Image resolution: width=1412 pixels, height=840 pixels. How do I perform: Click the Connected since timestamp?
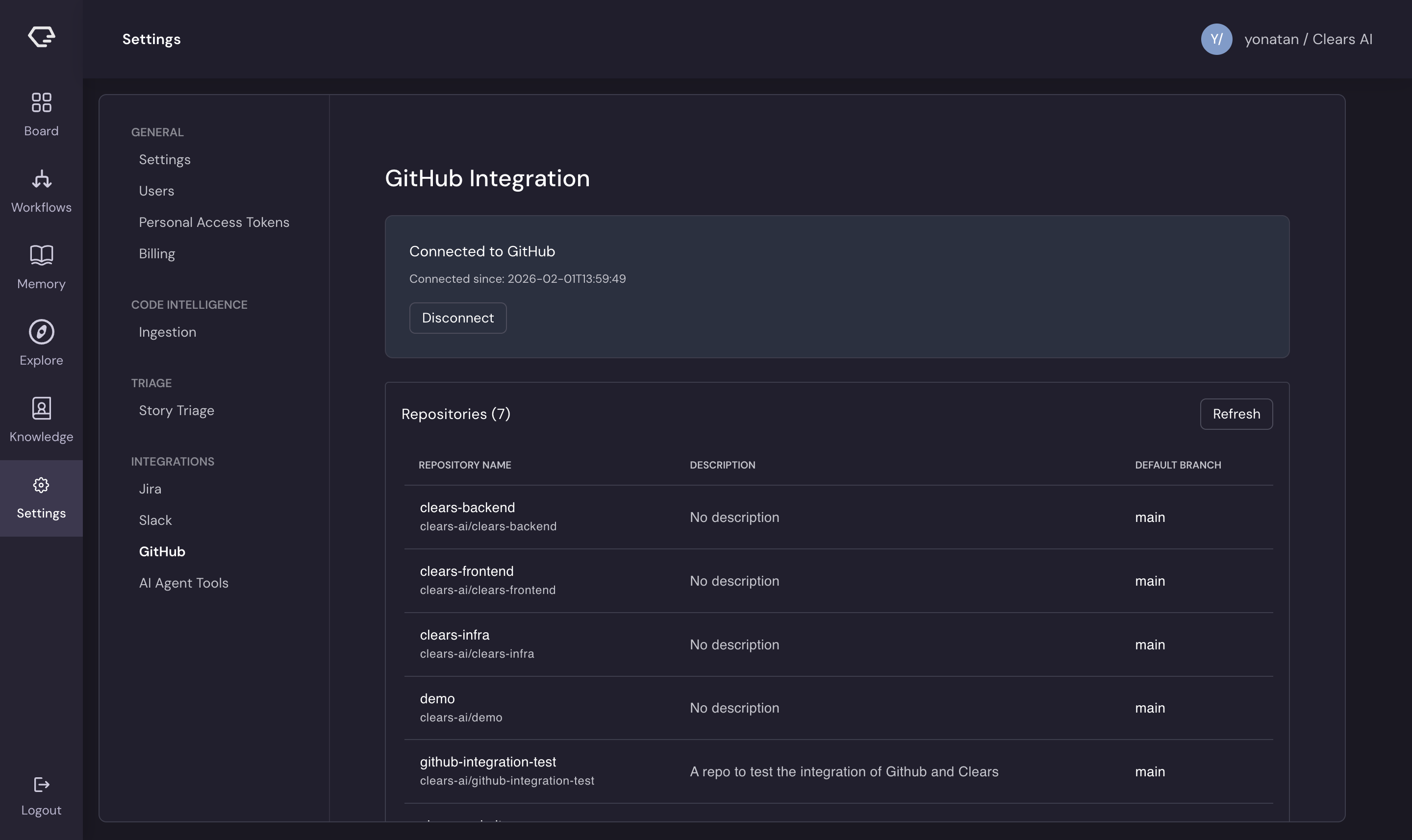(517, 279)
